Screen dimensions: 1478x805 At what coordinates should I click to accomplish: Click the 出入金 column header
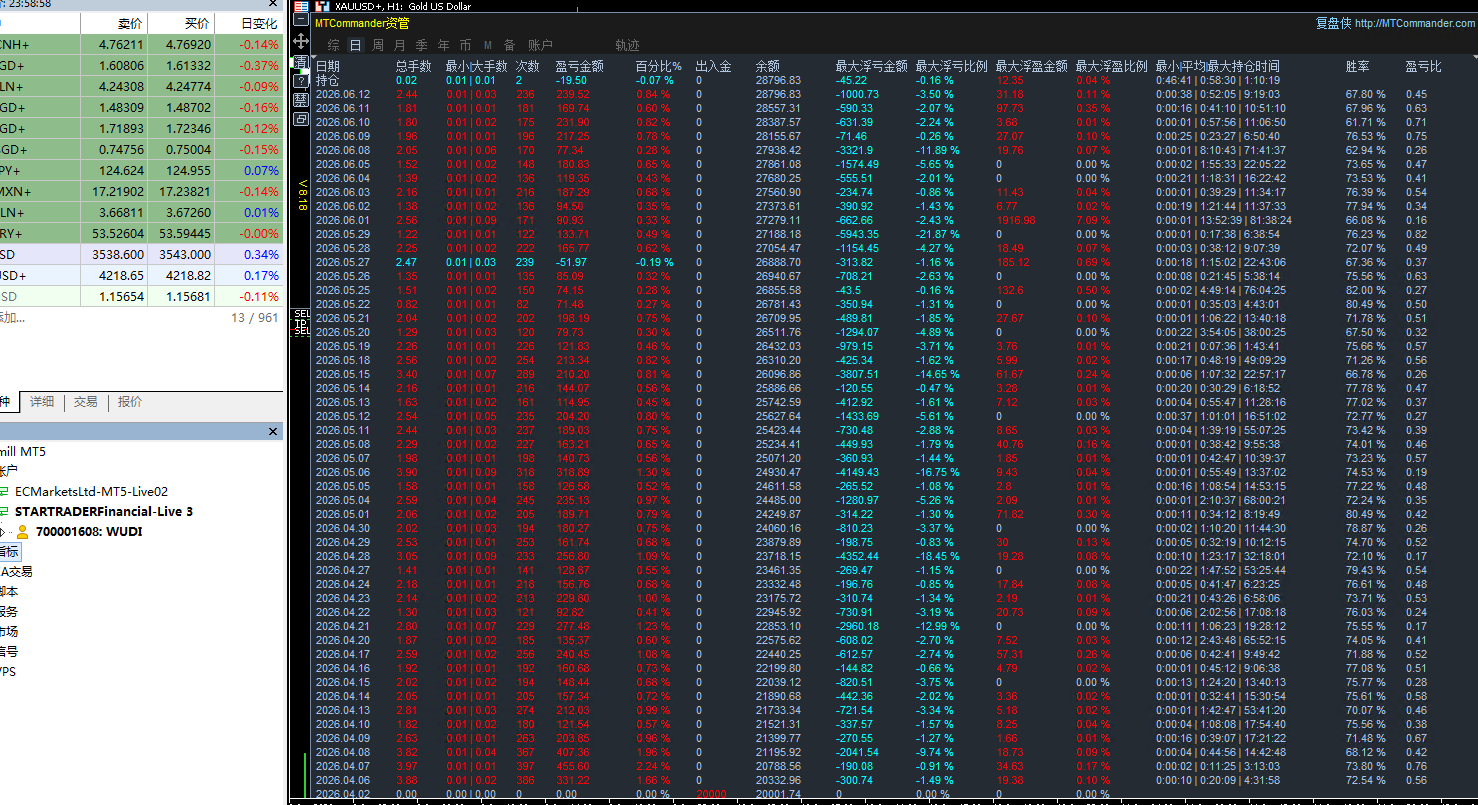(x=713, y=66)
